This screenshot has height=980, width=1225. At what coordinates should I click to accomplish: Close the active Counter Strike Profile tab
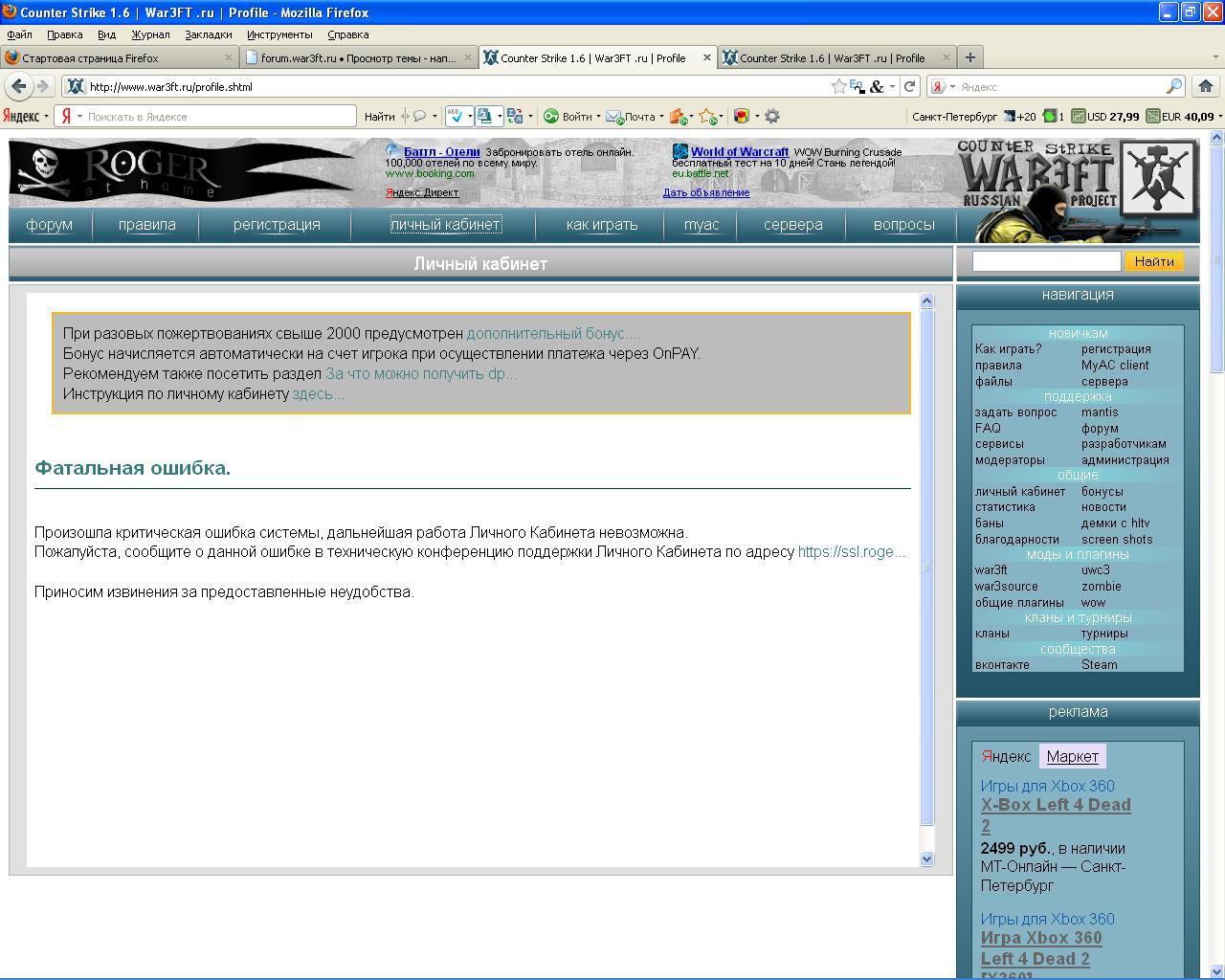coord(708,57)
